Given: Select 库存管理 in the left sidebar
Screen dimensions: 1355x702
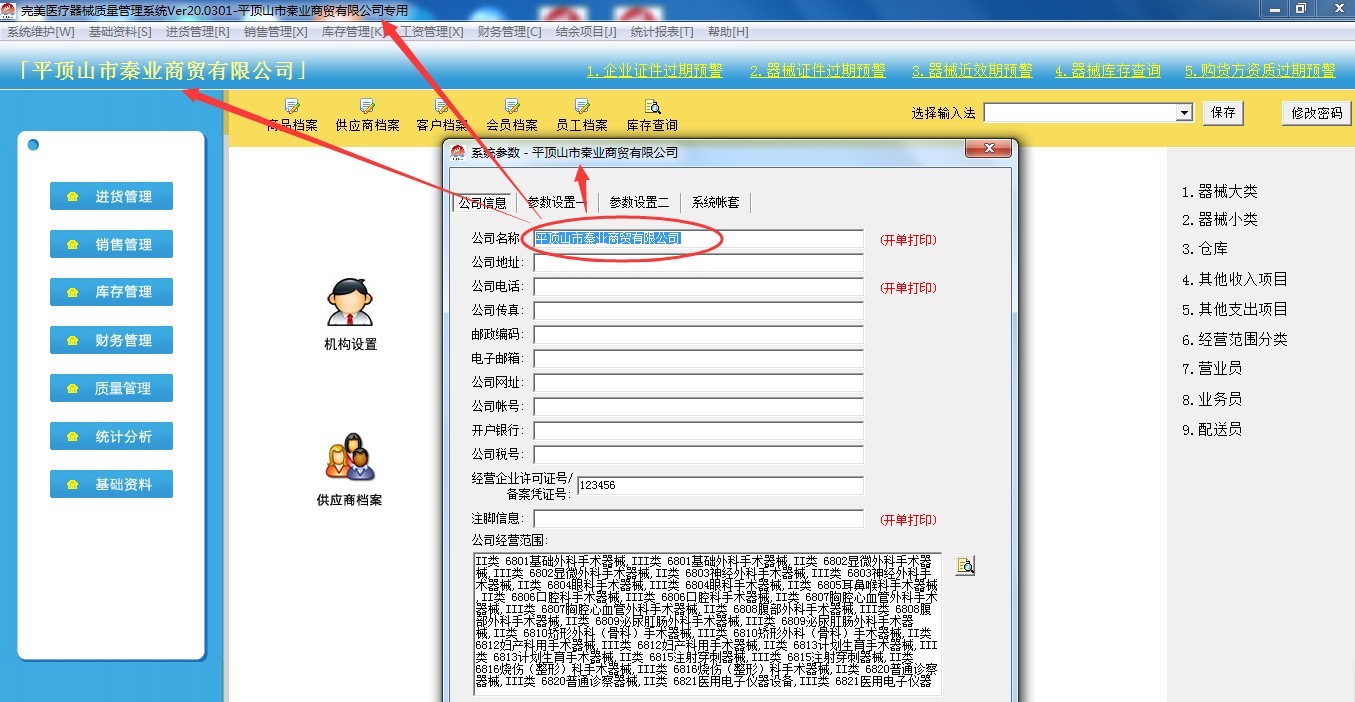Looking at the screenshot, I should click(111, 292).
